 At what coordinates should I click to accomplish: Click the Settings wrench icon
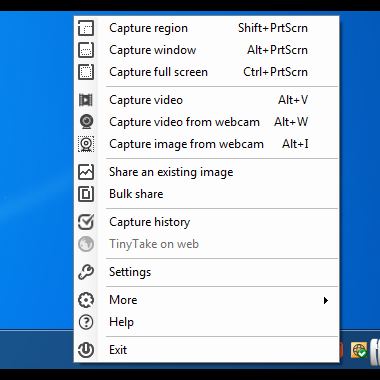86,272
